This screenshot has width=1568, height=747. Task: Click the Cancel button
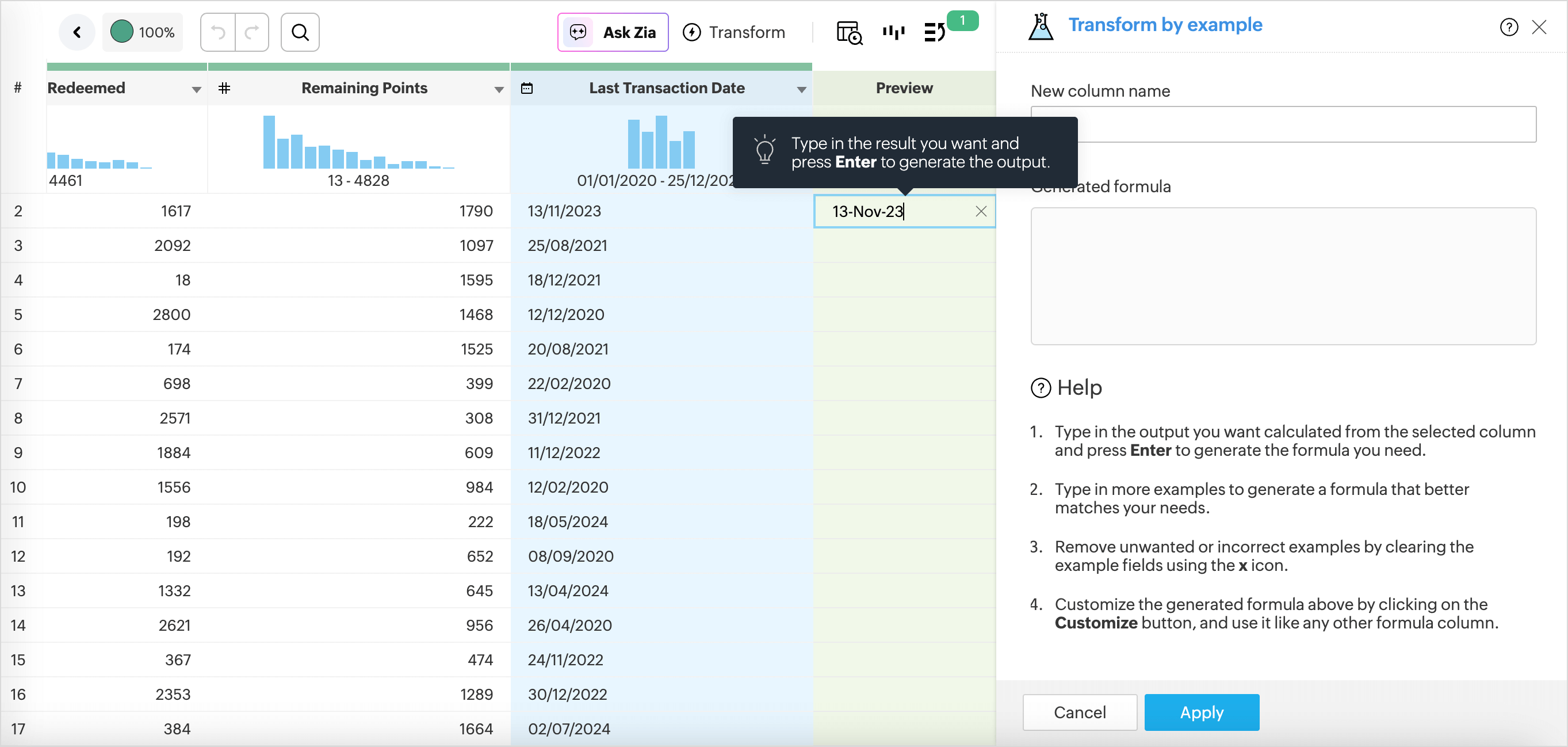click(x=1079, y=712)
